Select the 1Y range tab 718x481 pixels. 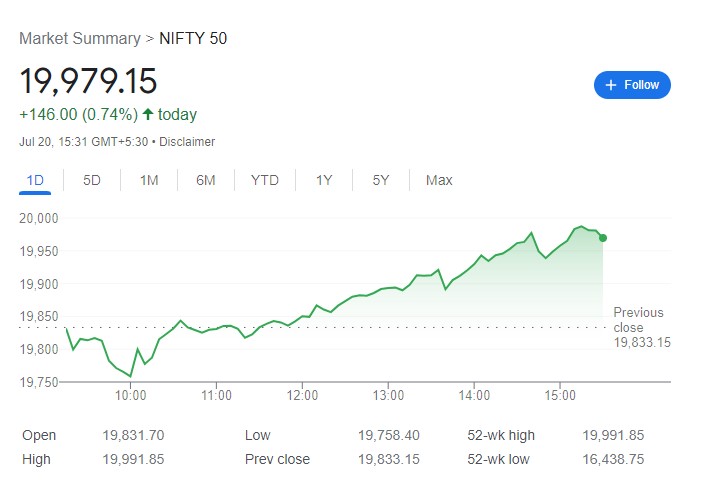(324, 180)
